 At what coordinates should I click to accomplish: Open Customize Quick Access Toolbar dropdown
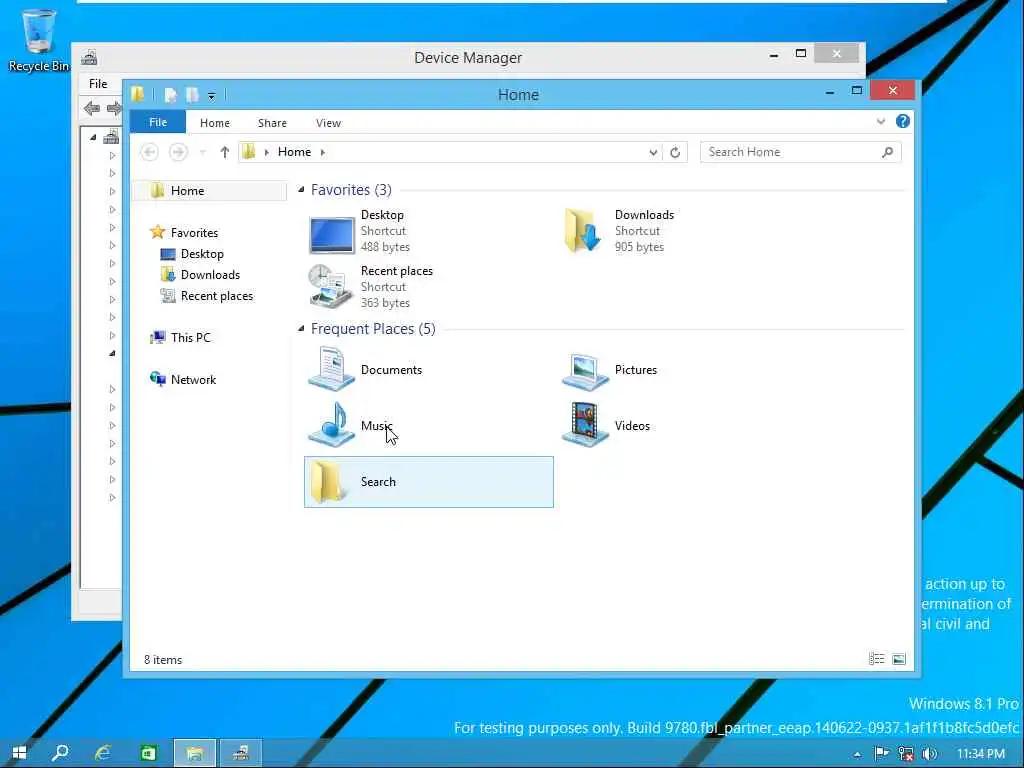pyautogui.click(x=212, y=96)
